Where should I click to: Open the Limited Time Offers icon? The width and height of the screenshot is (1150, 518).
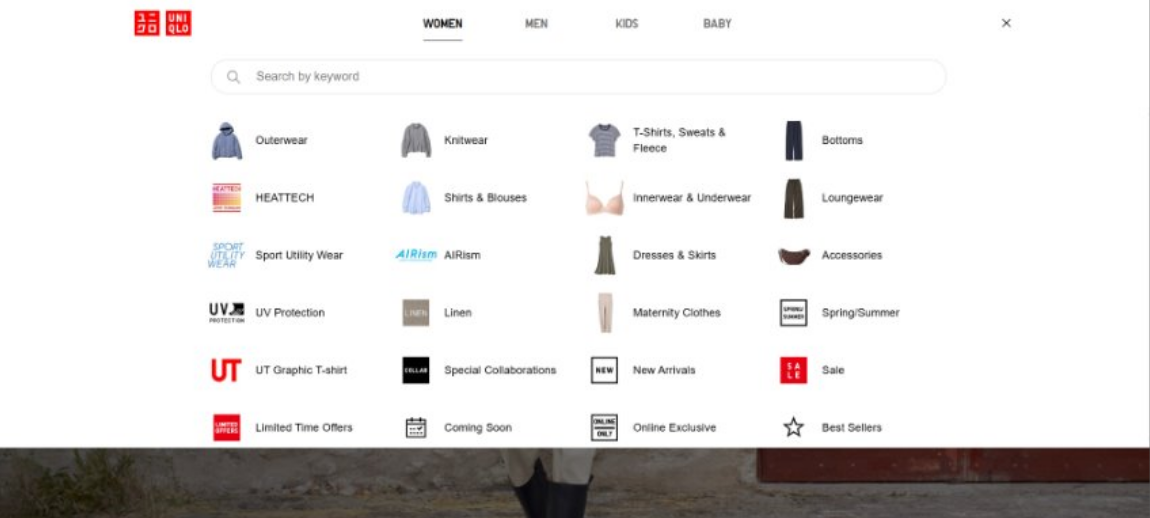coord(226,427)
